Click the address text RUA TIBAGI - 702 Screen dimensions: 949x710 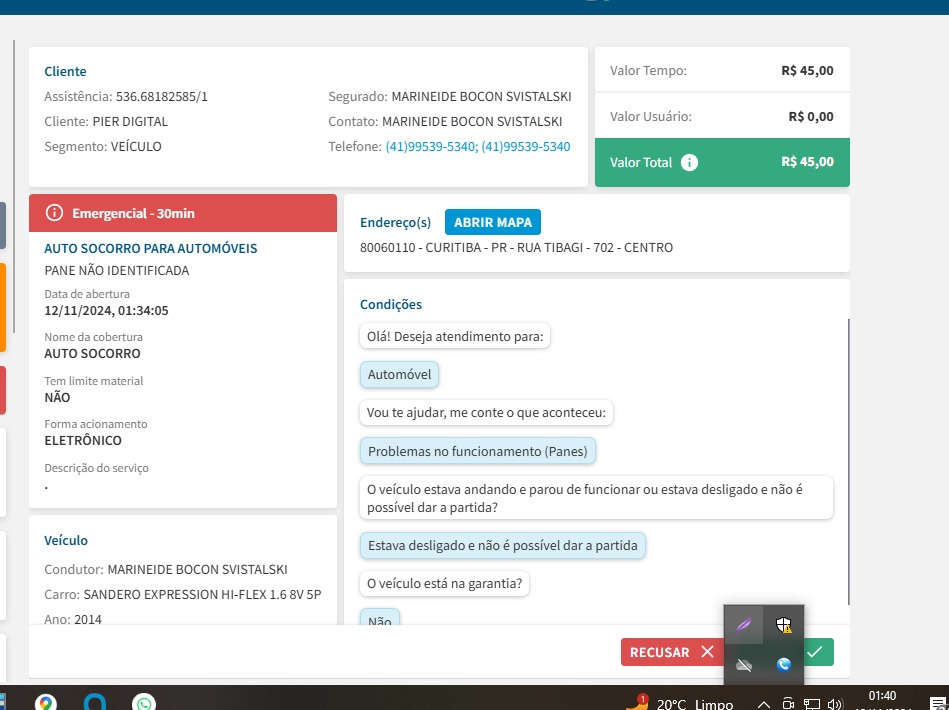pos(550,248)
